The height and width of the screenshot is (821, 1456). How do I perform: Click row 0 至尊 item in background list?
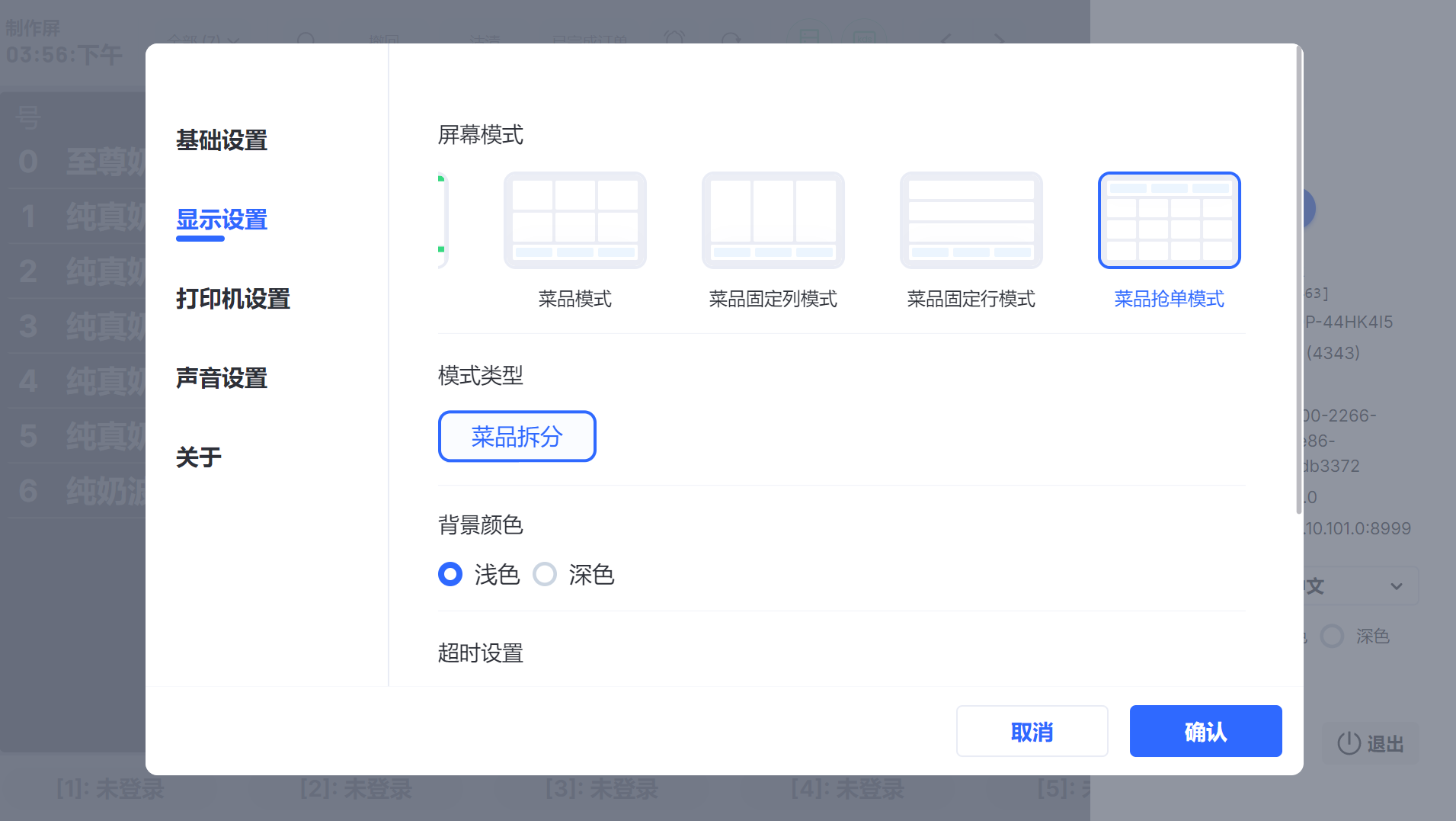point(77,162)
